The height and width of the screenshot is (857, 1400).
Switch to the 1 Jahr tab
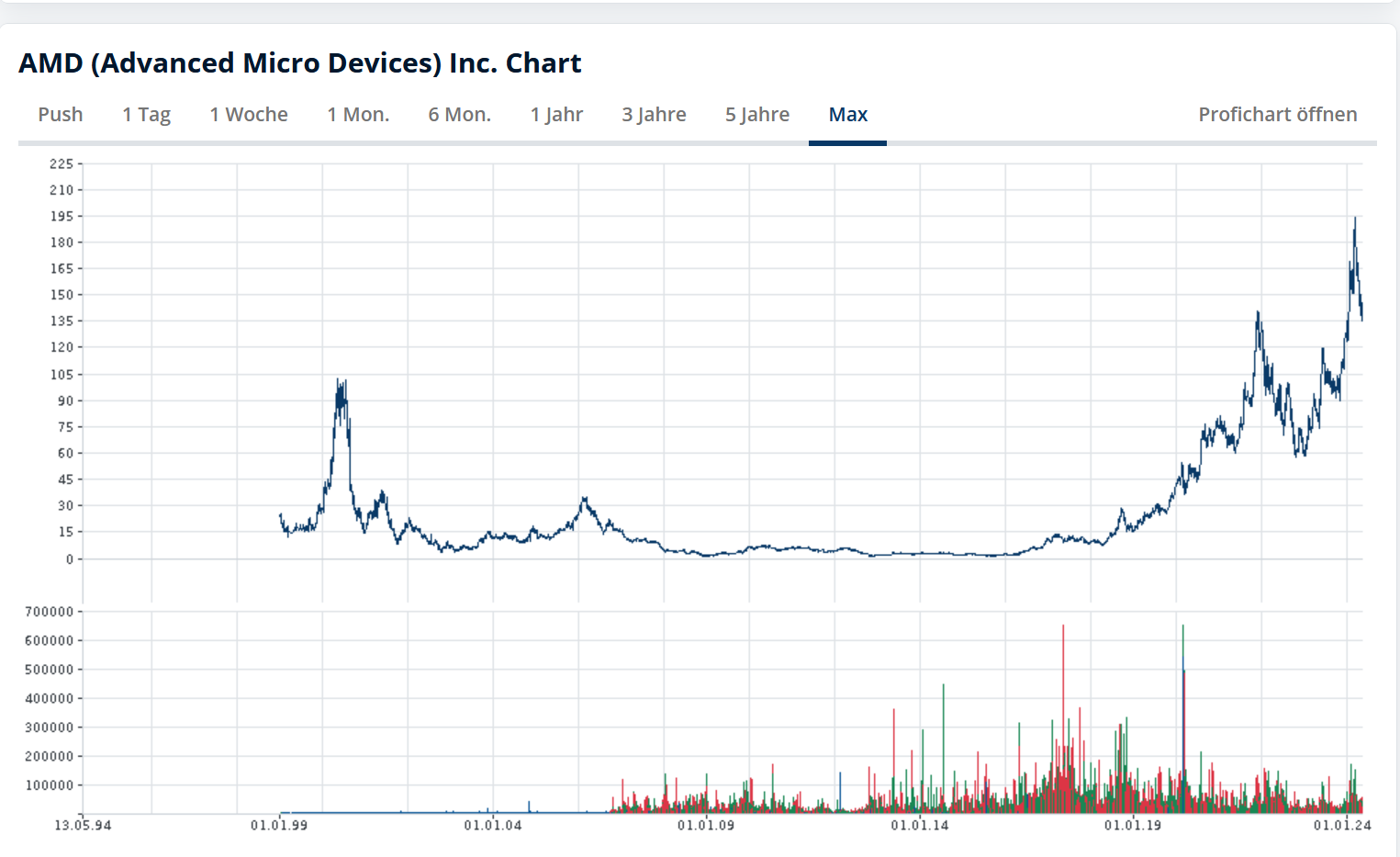(556, 115)
